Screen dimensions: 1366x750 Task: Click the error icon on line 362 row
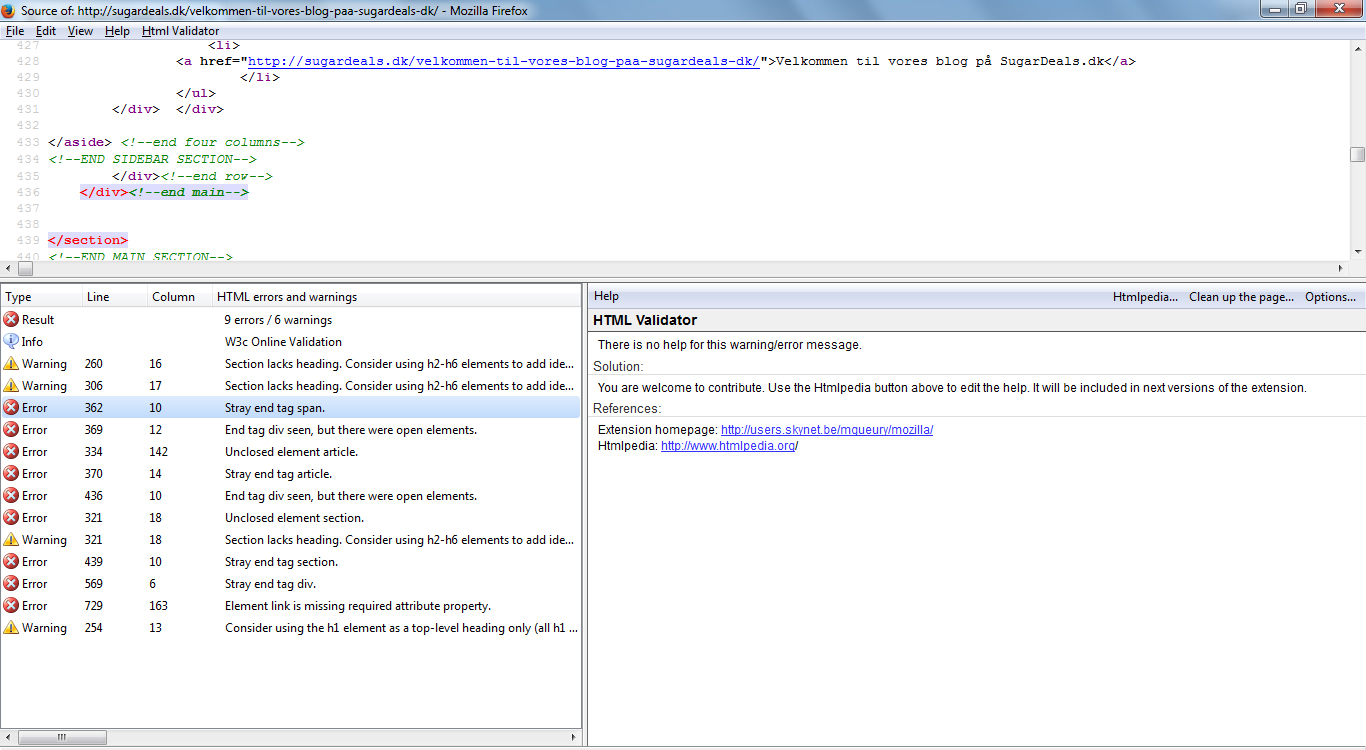click(11, 408)
